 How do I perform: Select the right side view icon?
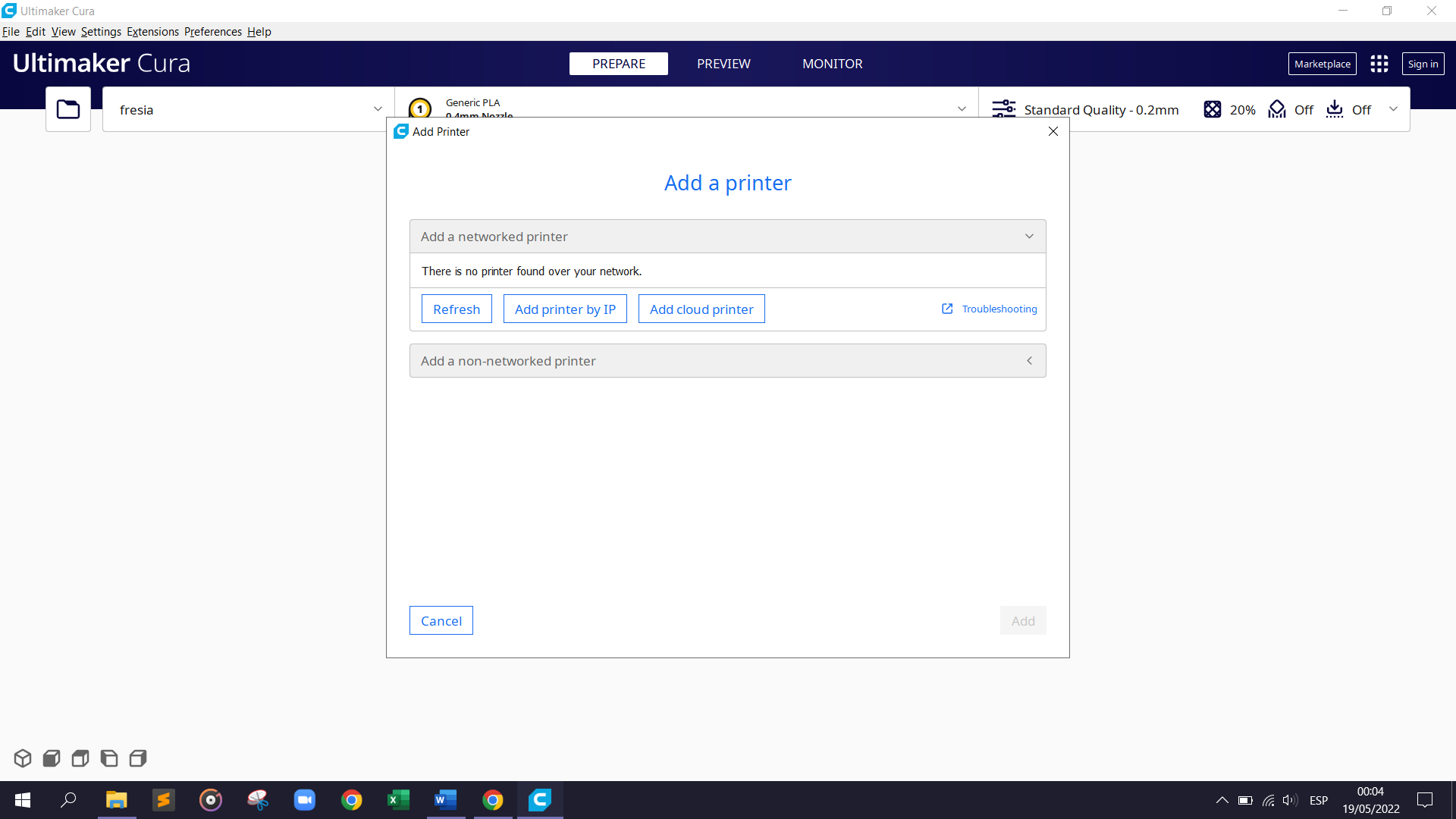point(138,758)
